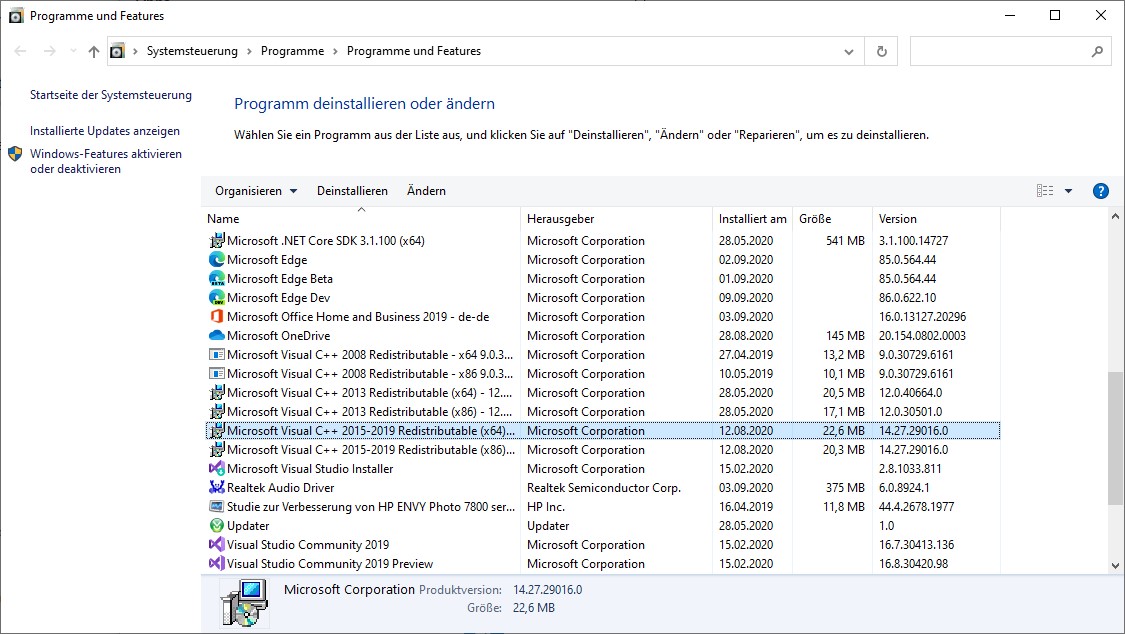
Task: Select the Realtek Audio Driver name
Action: tap(281, 488)
